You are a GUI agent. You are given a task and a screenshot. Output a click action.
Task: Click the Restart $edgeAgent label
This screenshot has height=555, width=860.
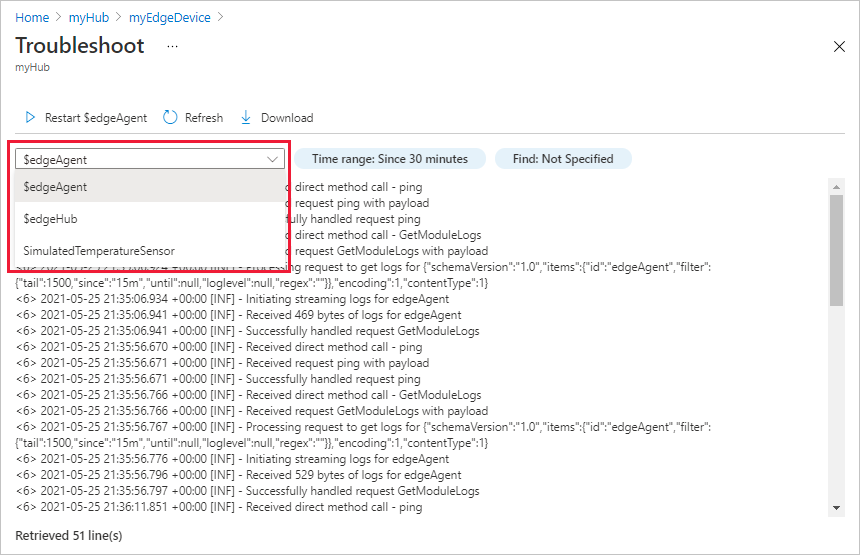[x=96, y=118]
